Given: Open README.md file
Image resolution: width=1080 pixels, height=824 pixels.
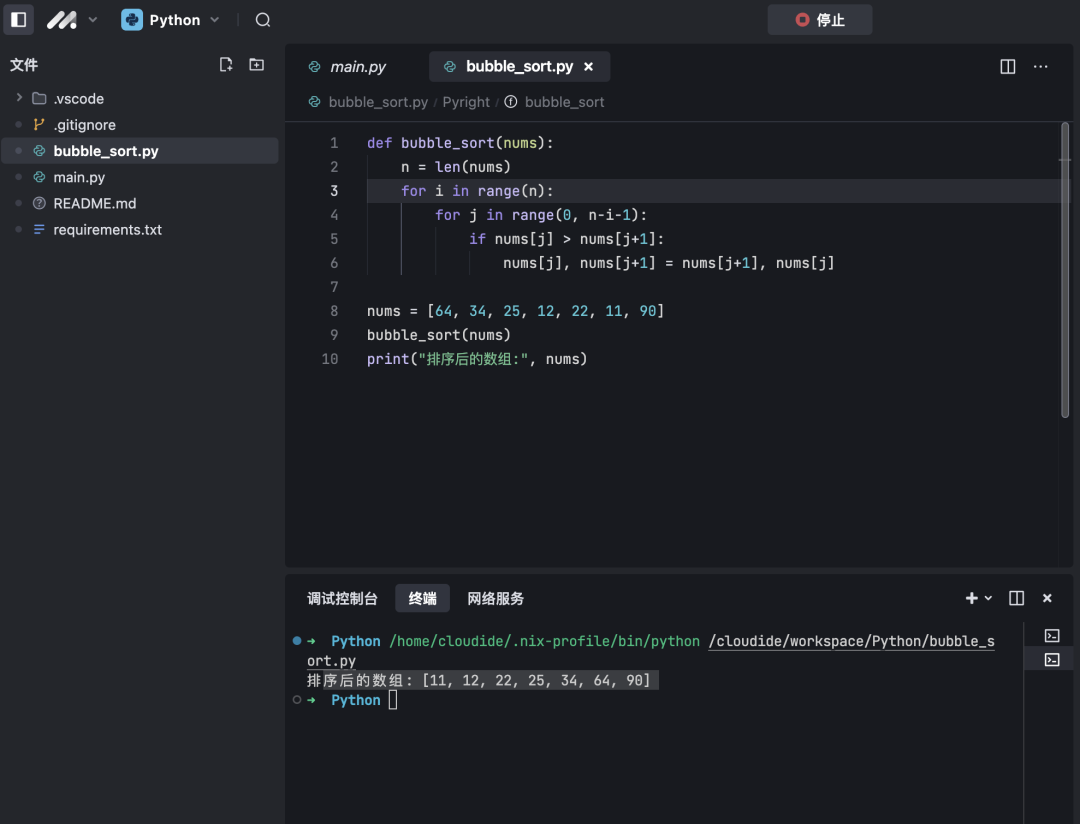Looking at the screenshot, I should tap(95, 203).
